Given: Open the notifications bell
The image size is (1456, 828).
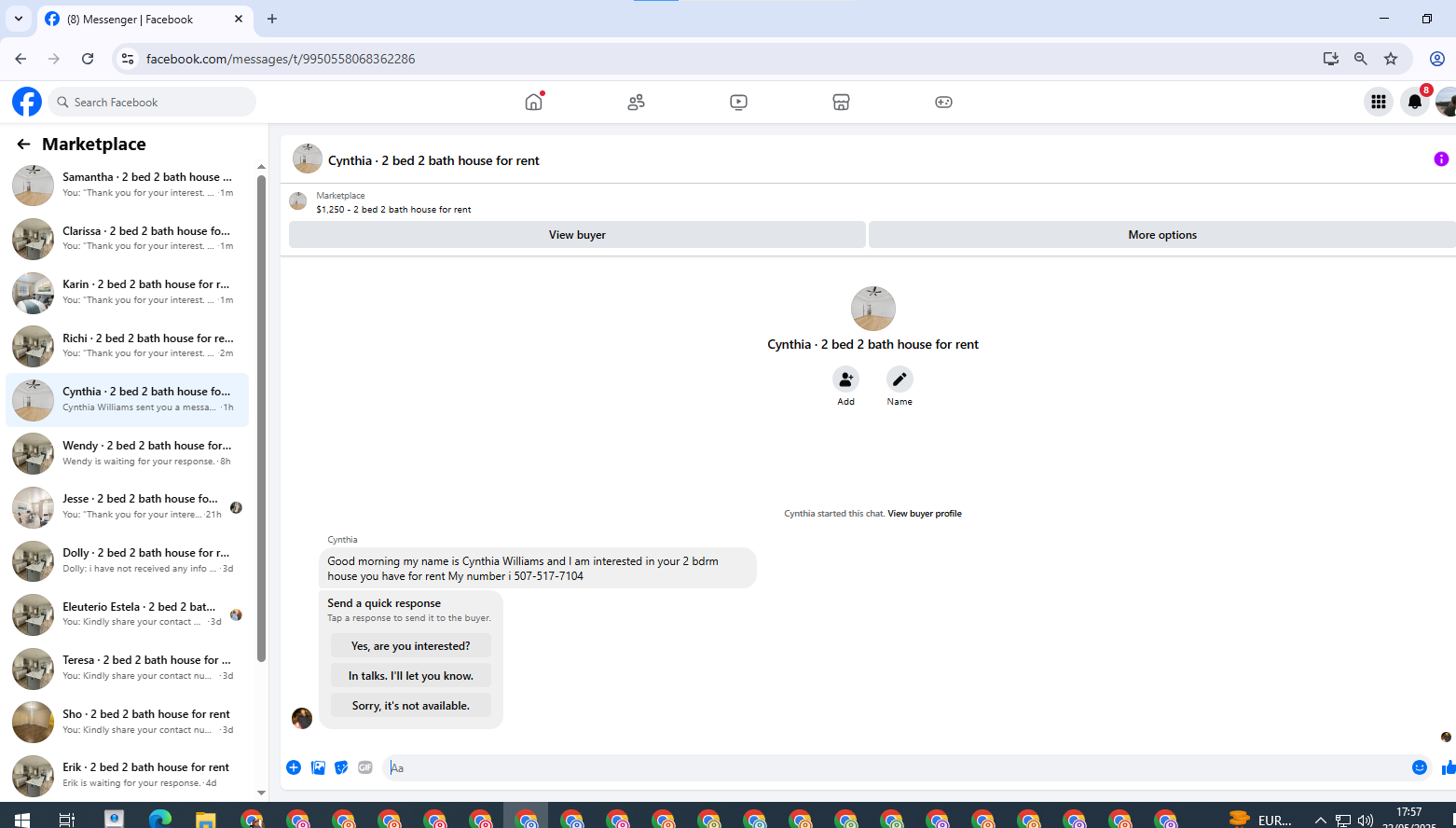Looking at the screenshot, I should (x=1415, y=102).
